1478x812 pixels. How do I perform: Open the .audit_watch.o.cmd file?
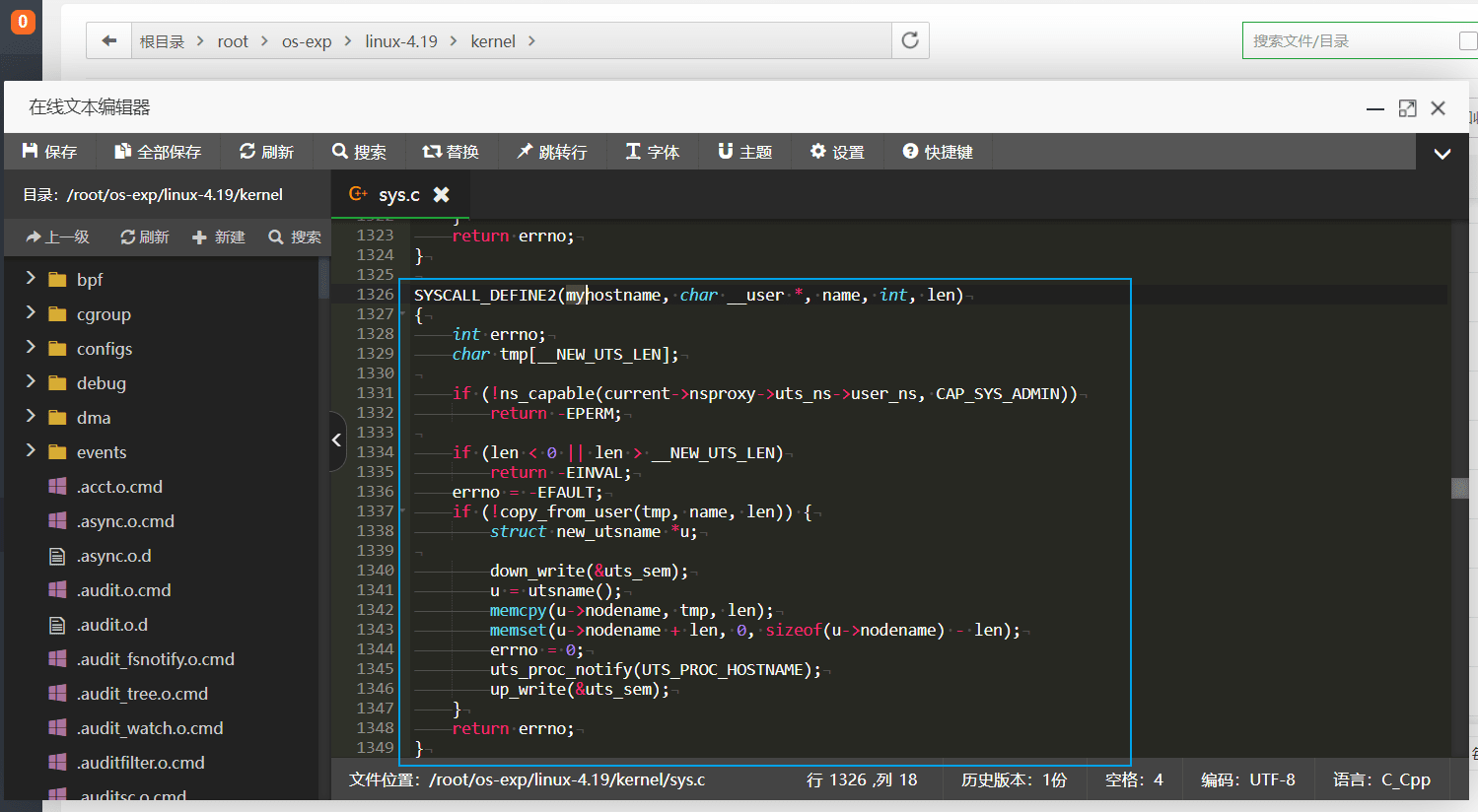pos(150,728)
